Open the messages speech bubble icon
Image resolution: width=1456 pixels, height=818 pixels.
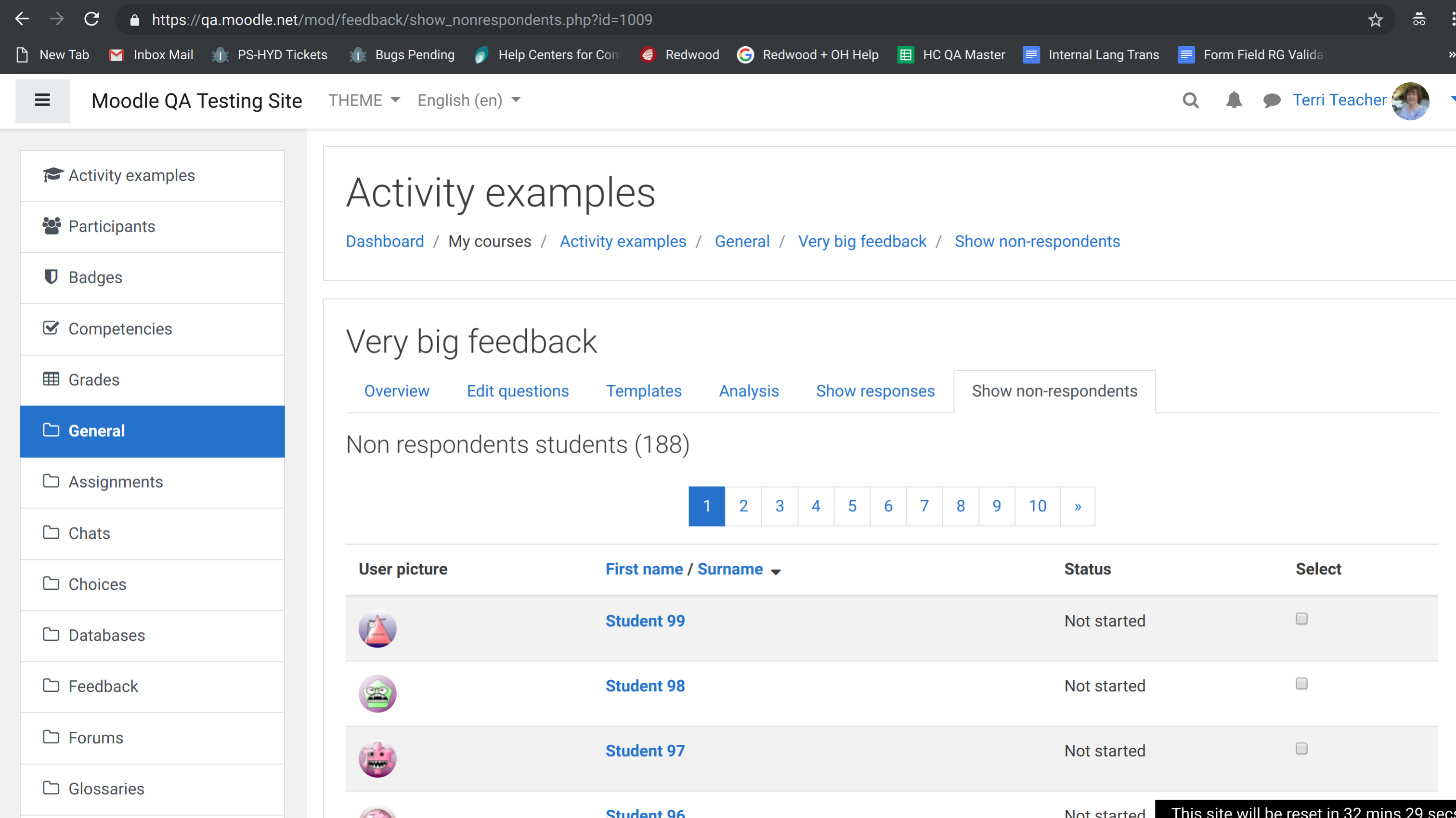coord(1271,101)
